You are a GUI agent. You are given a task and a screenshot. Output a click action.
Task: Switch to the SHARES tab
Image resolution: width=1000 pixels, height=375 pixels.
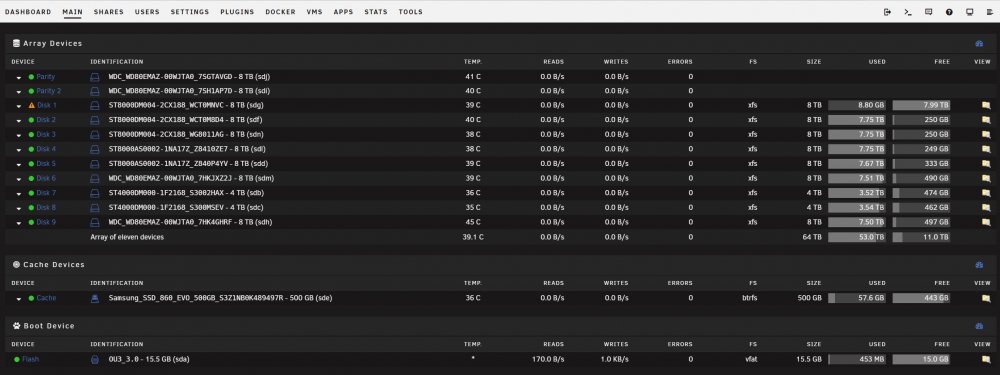point(108,12)
